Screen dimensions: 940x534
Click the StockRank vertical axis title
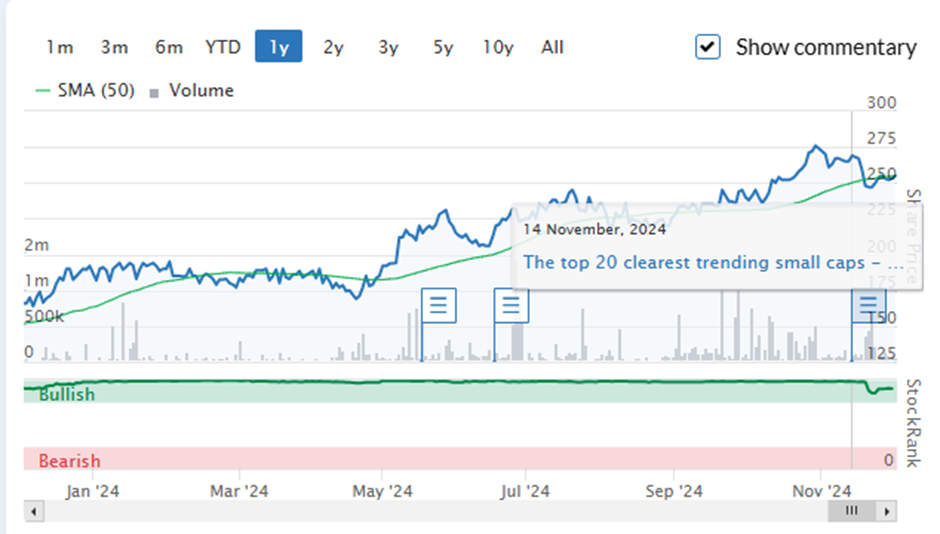[912, 423]
